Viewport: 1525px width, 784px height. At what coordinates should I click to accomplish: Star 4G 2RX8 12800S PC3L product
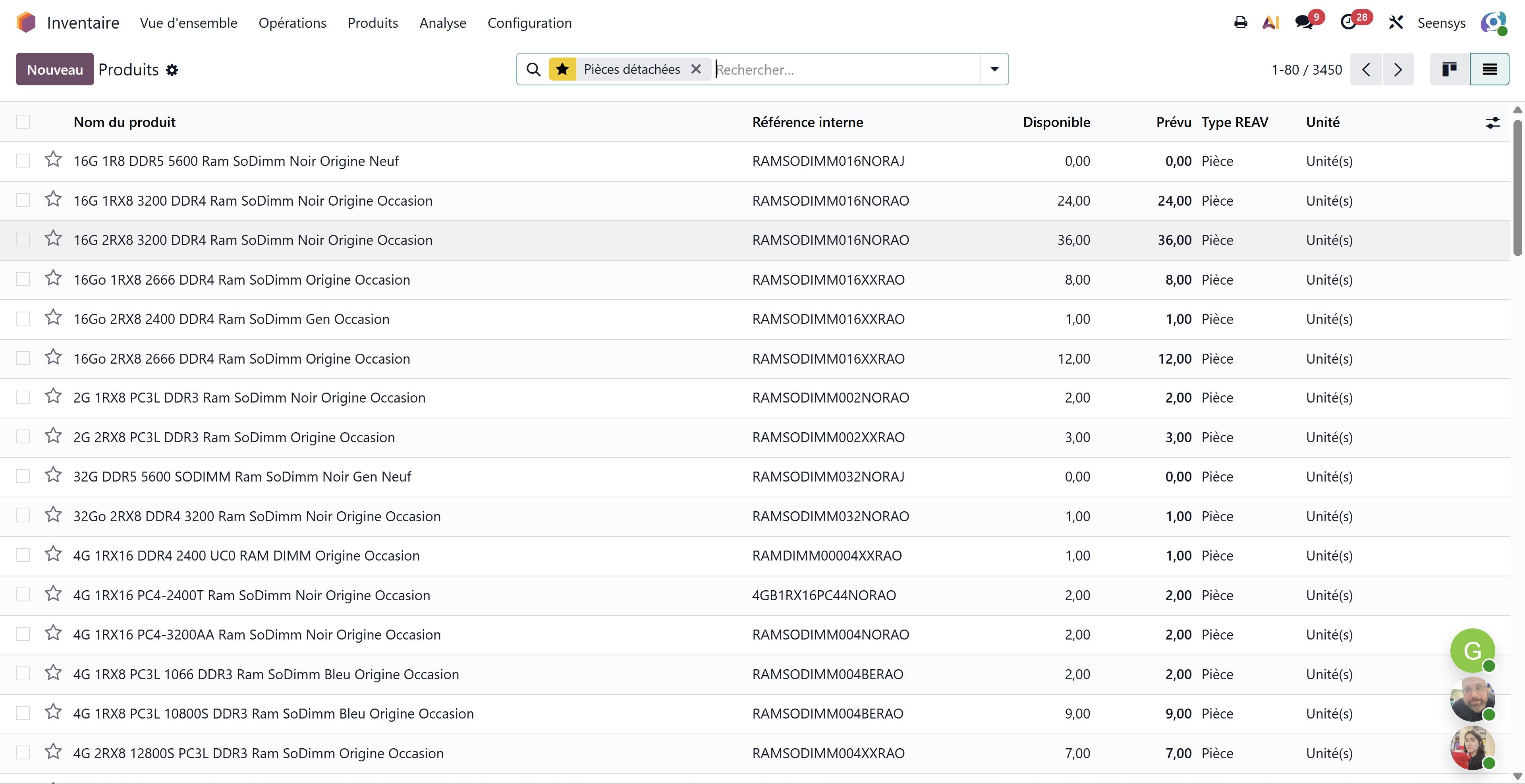[53, 751]
